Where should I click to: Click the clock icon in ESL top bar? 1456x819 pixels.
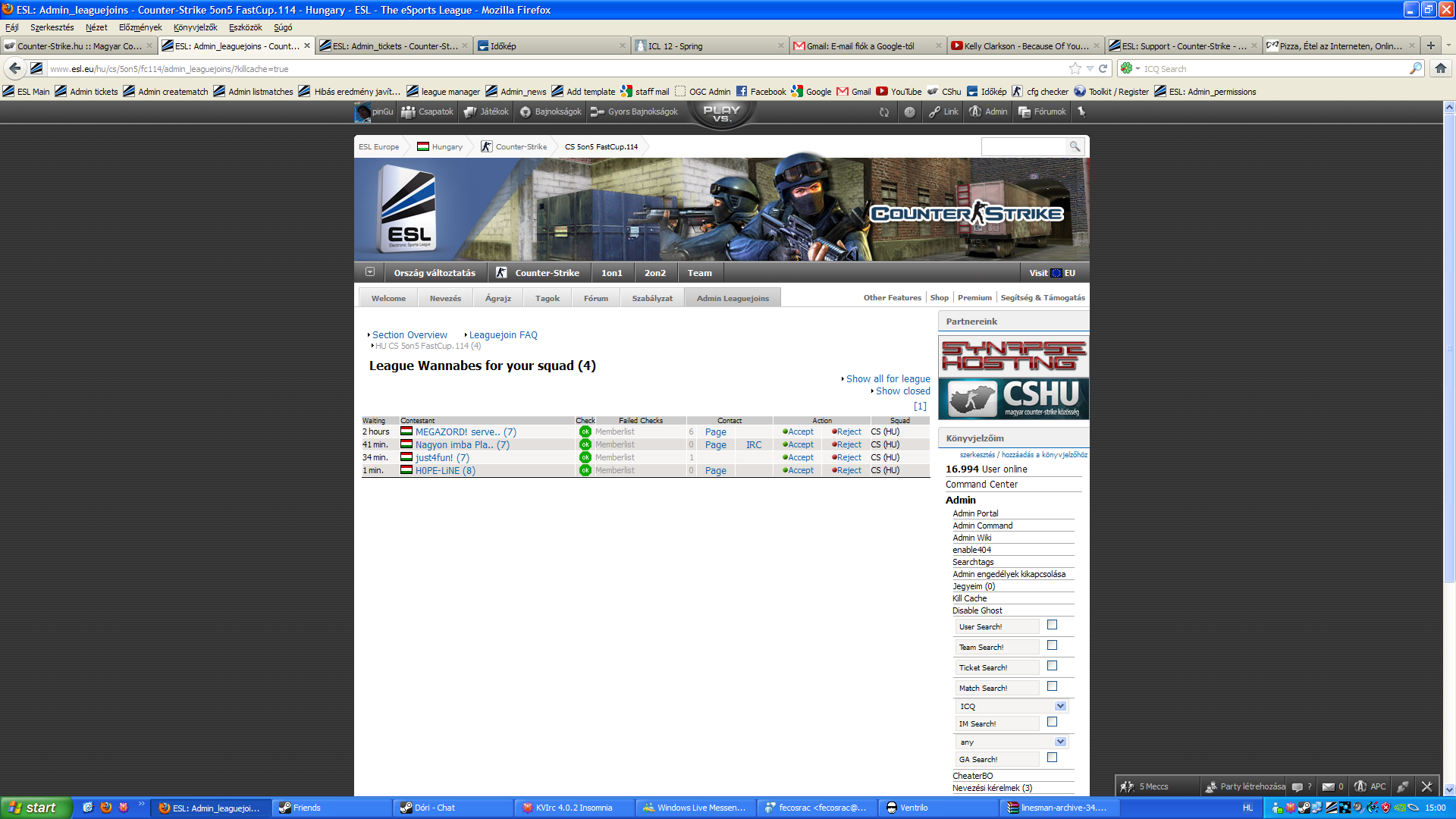(910, 112)
